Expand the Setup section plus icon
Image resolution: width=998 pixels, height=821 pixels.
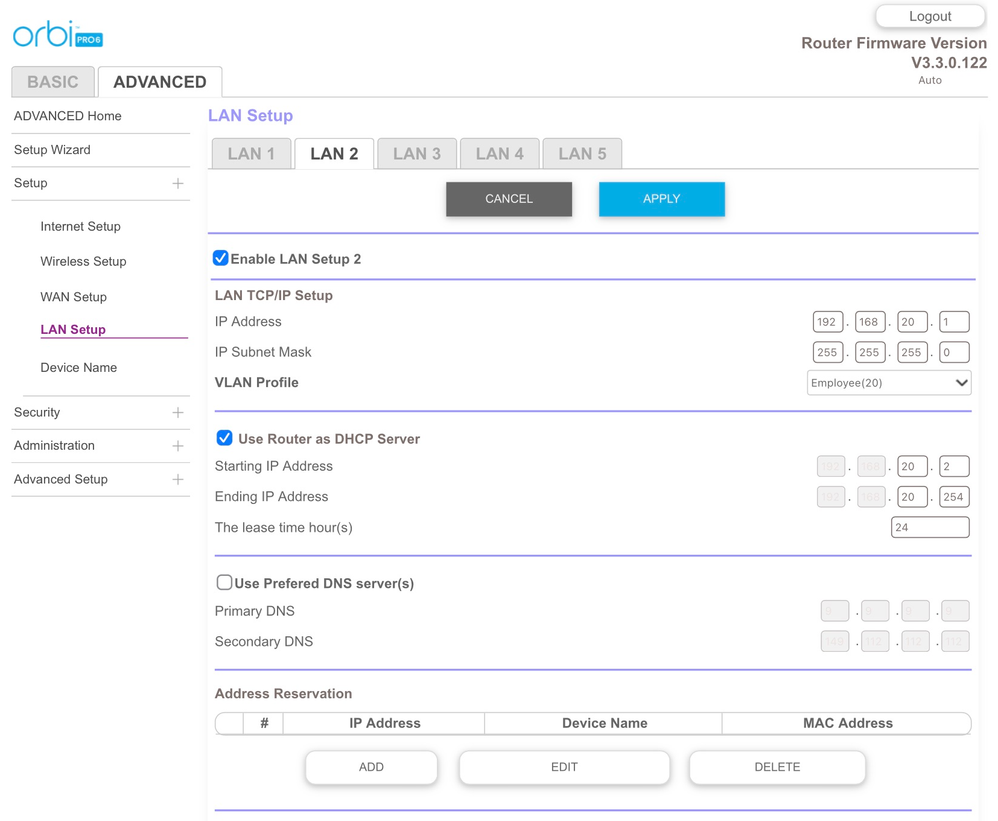click(x=178, y=184)
